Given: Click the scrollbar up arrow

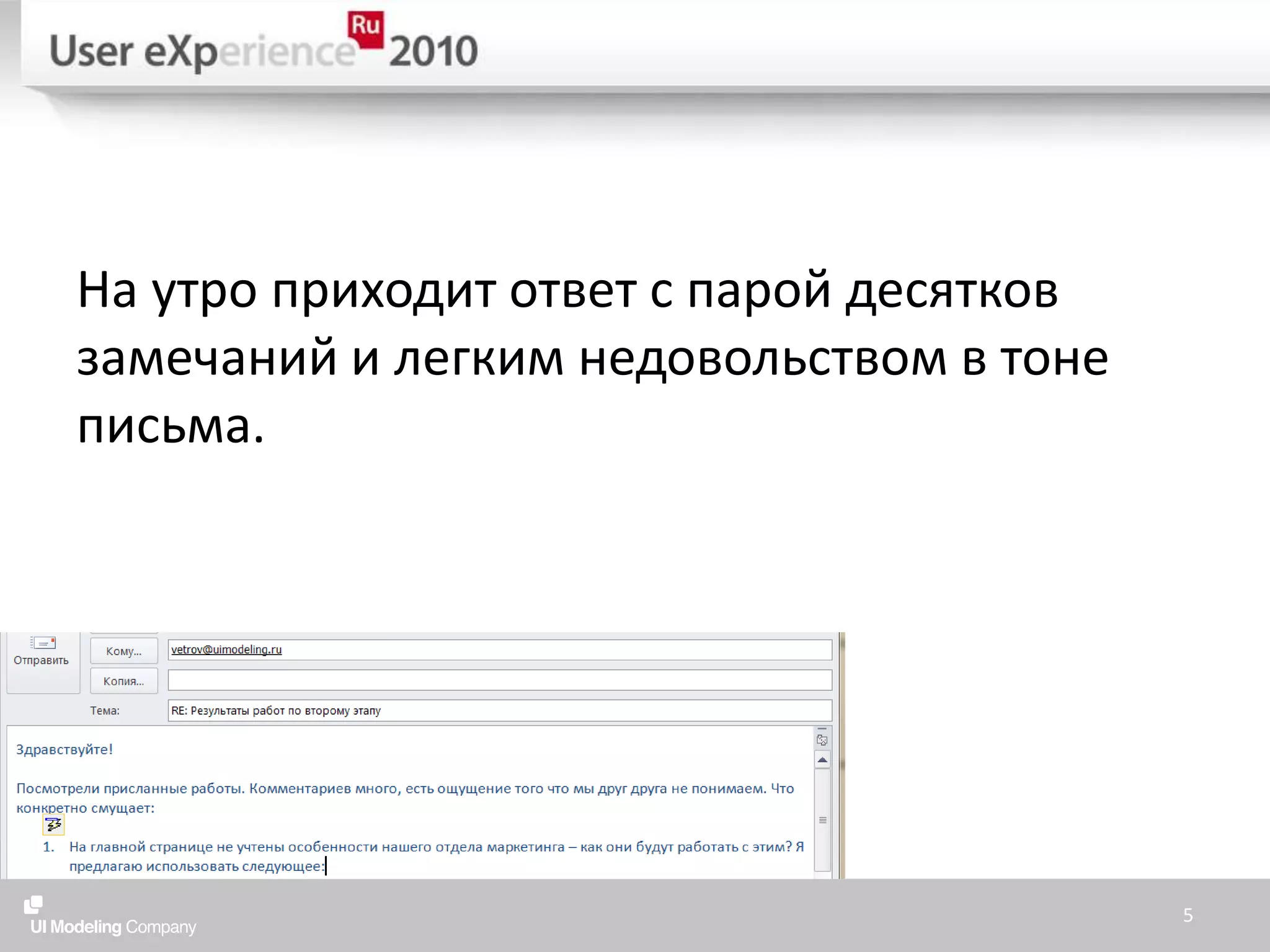Looking at the screenshot, I should 822,760.
